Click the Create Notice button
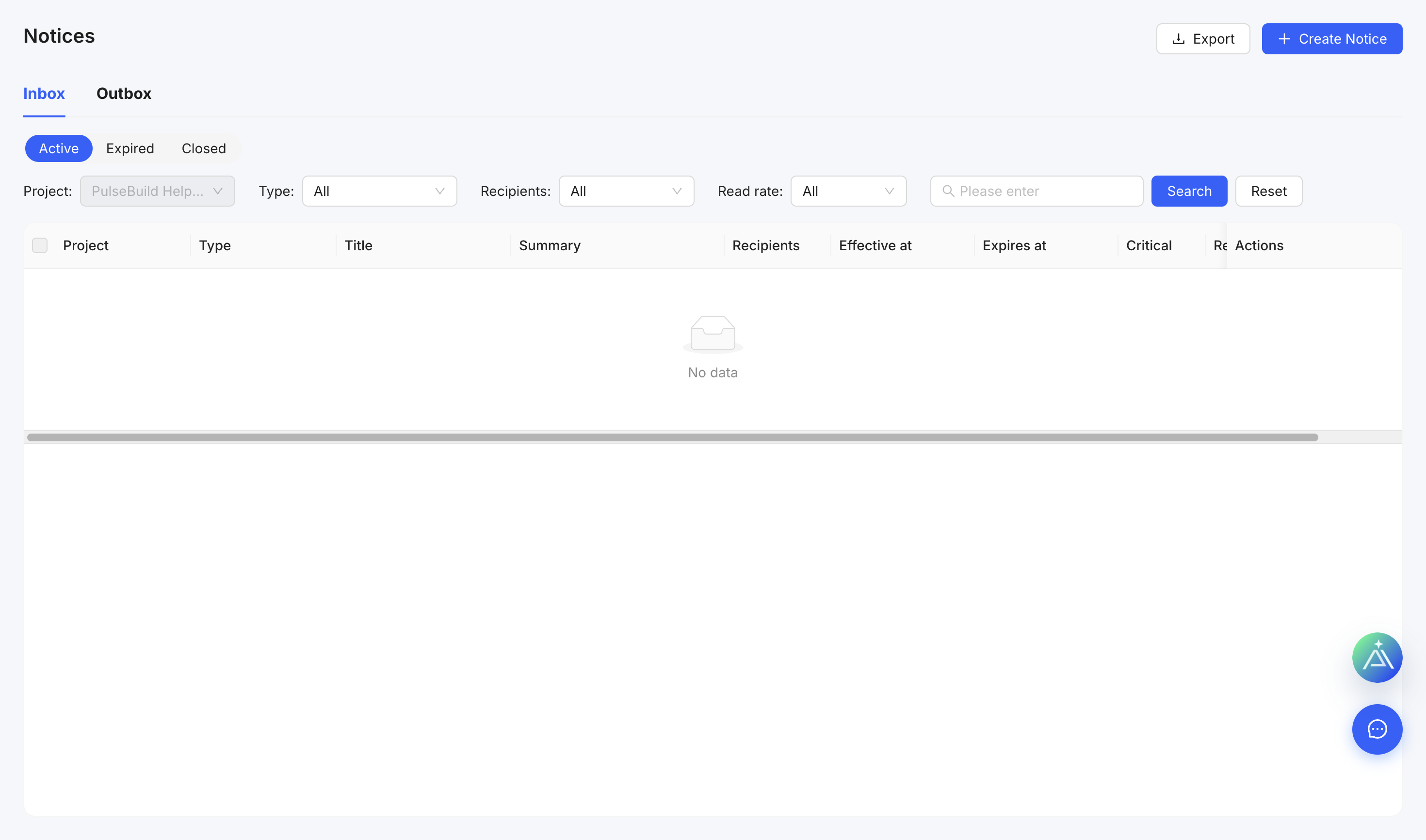 pos(1331,38)
